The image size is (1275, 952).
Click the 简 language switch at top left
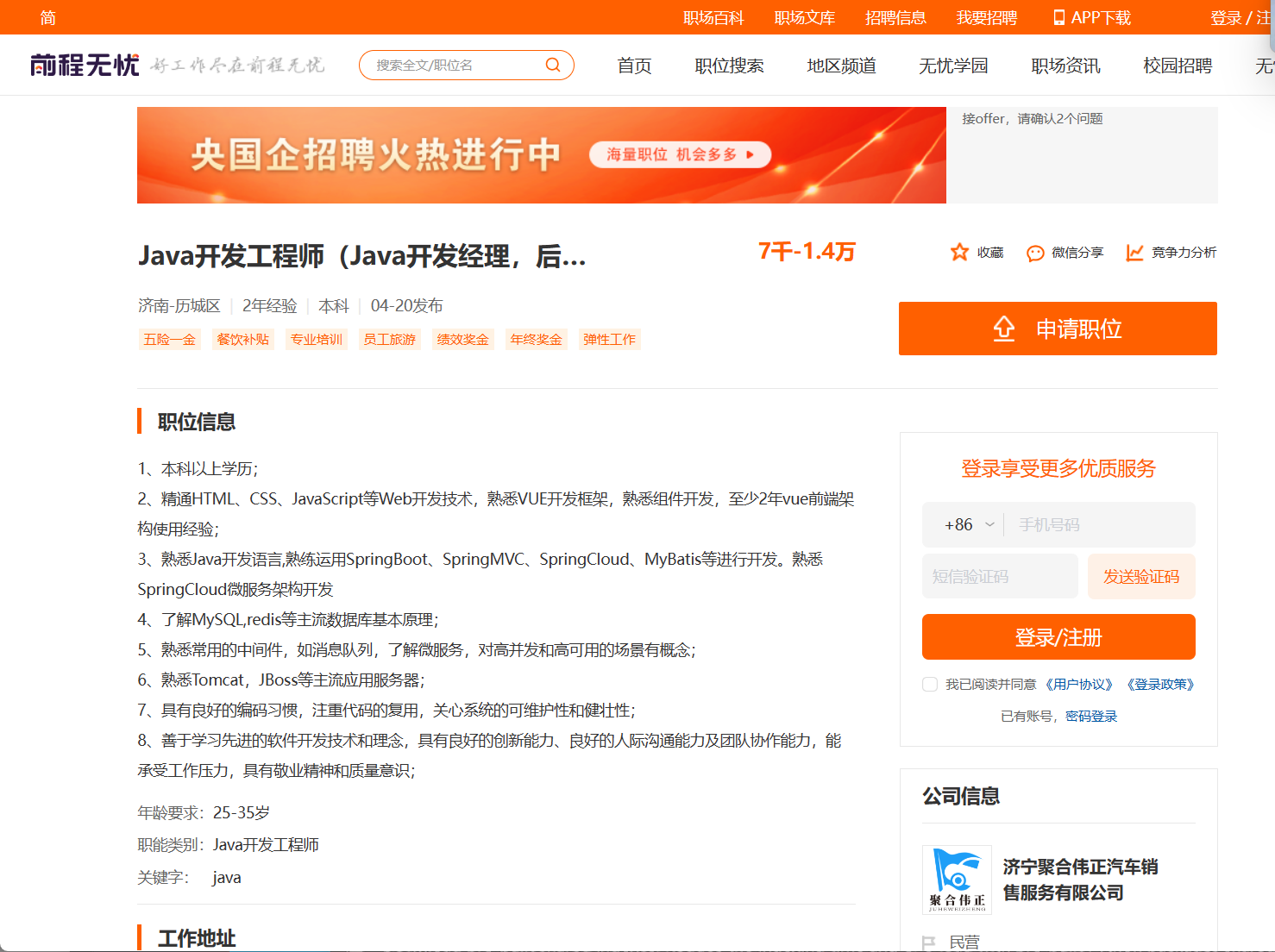pyautogui.click(x=47, y=17)
